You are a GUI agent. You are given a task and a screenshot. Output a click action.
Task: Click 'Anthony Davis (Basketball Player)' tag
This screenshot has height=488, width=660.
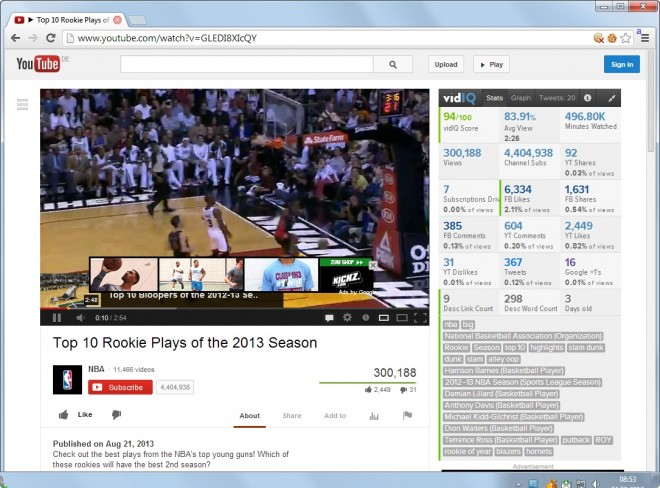click(501, 405)
